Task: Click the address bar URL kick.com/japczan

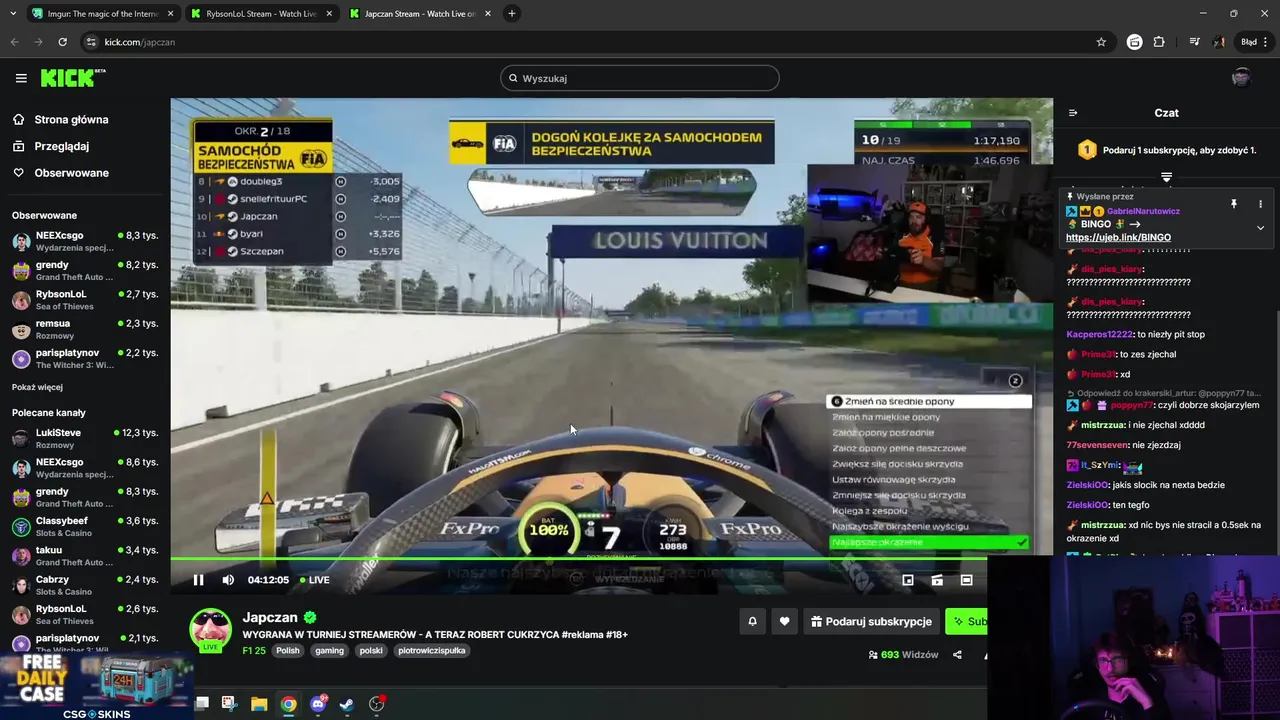Action: [x=139, y=42]
